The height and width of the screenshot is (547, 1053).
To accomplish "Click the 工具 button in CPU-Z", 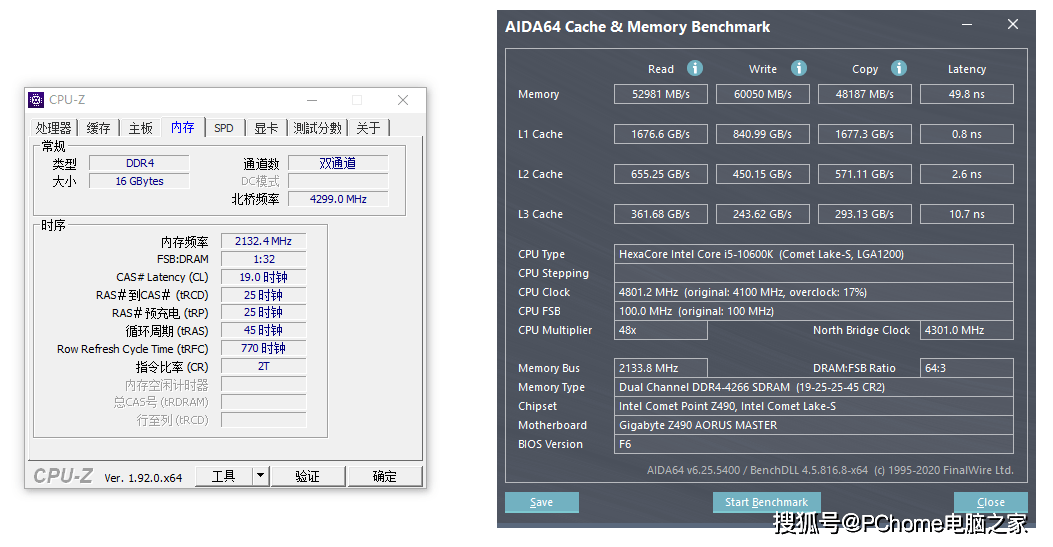I will (x=224, y=477).
